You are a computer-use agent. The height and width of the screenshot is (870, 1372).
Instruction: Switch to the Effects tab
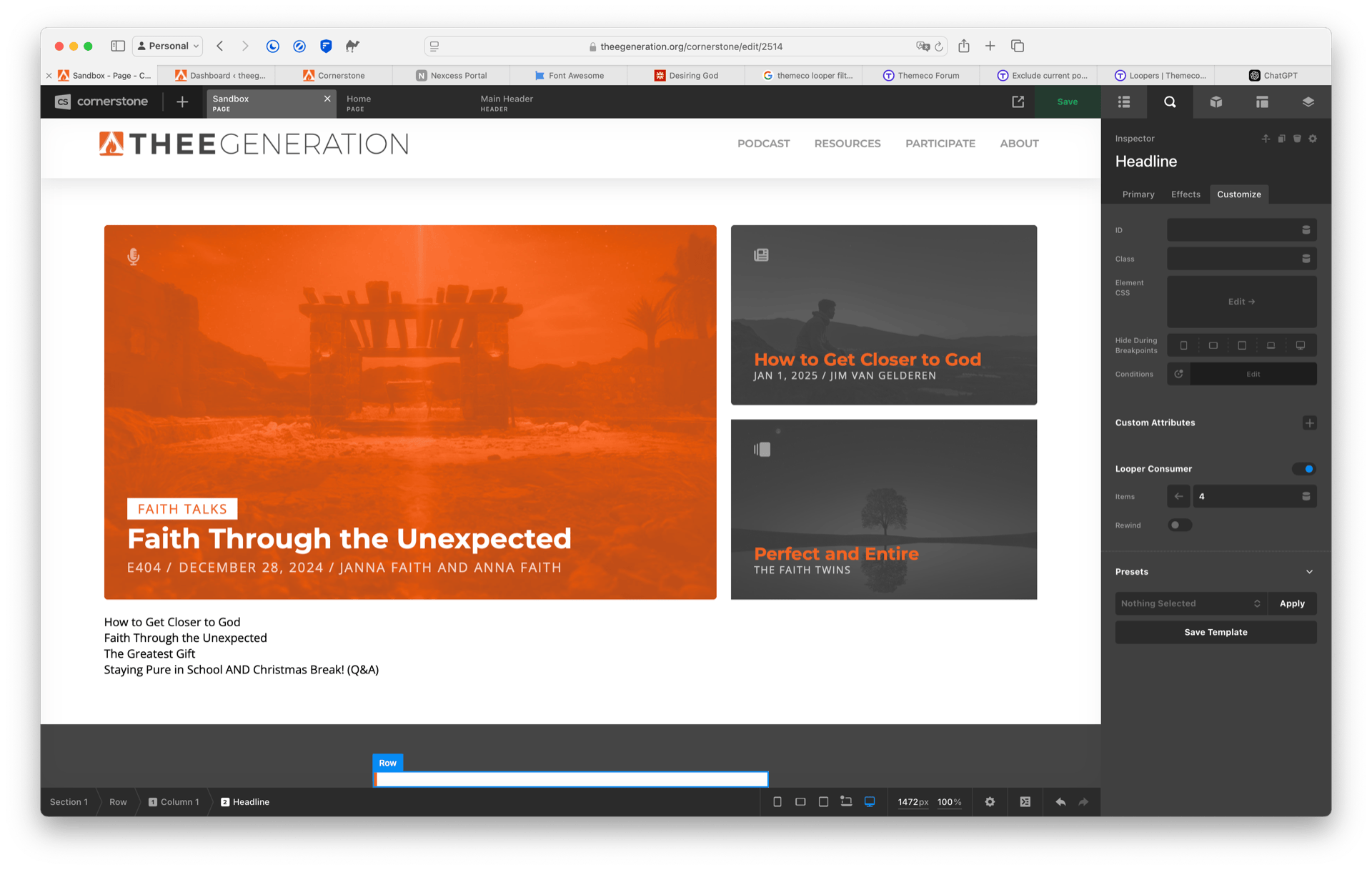point(1185,194)
